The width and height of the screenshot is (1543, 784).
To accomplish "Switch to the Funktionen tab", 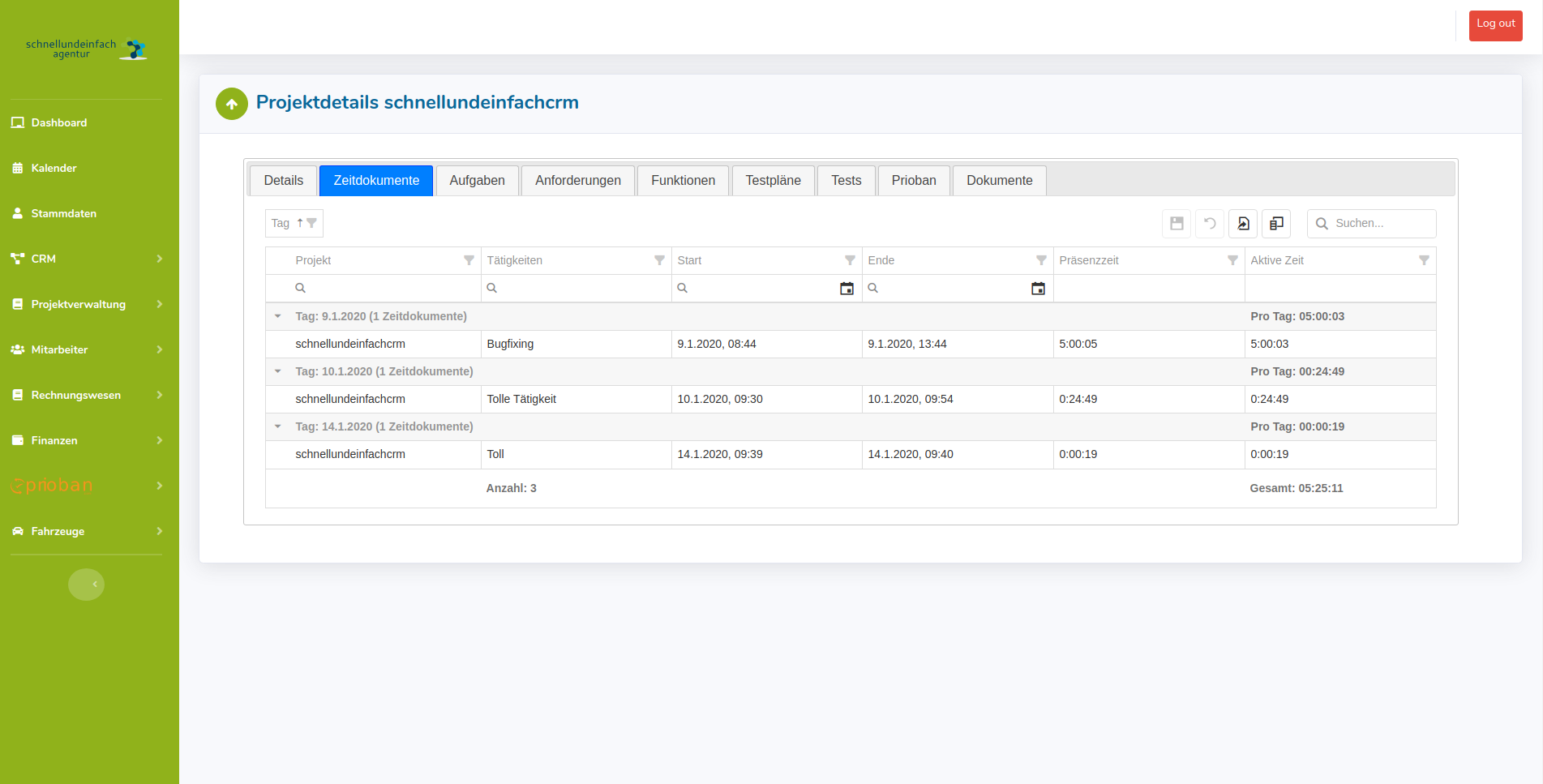I will click(684, 181).
